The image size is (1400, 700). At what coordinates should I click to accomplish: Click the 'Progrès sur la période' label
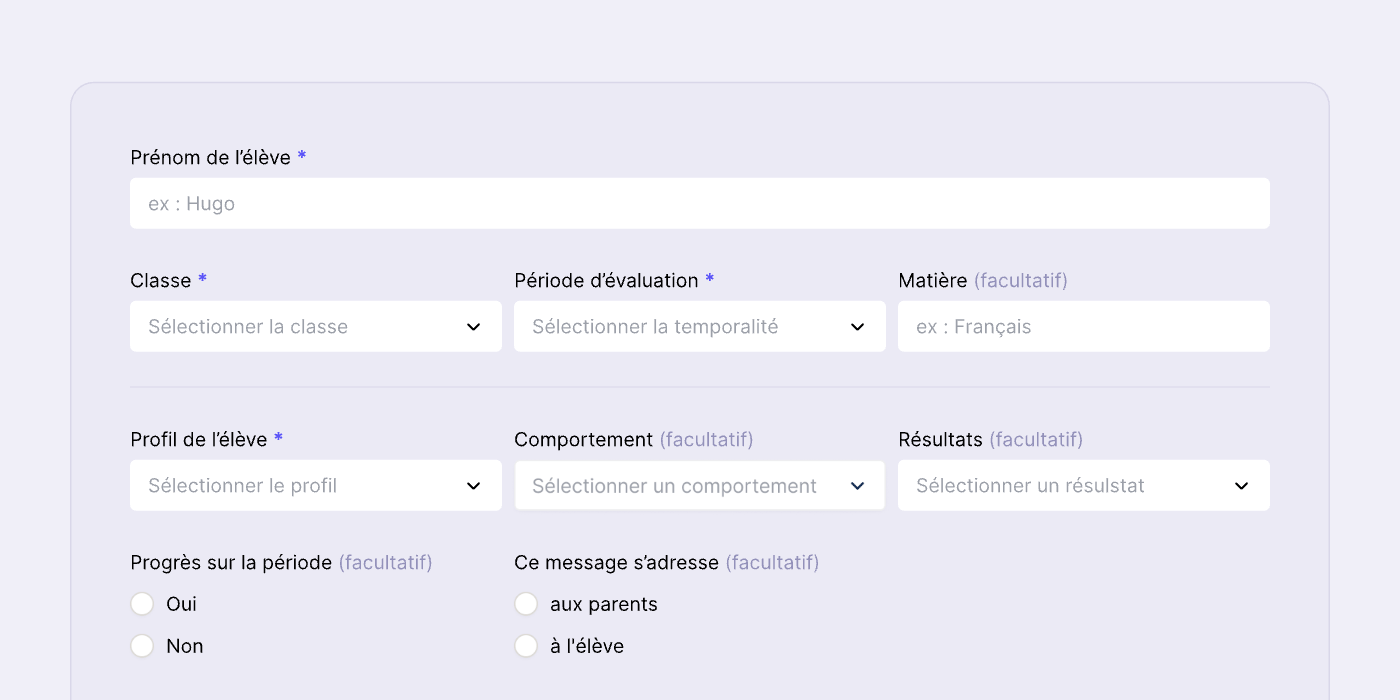coord(231,563)
